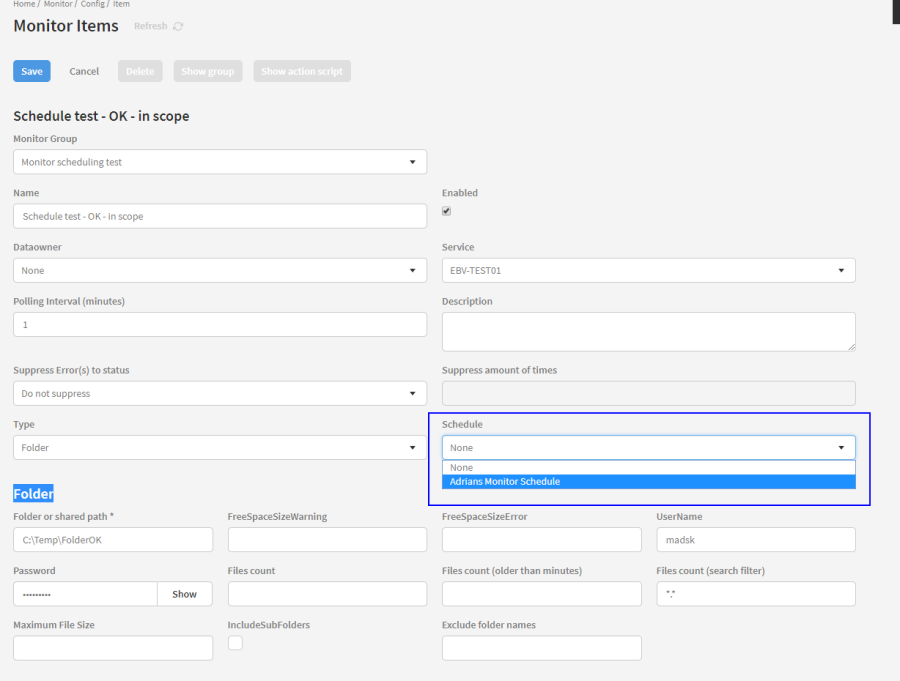Click the Show group button
Screen dimensions: 900x681
pos(208,71)
